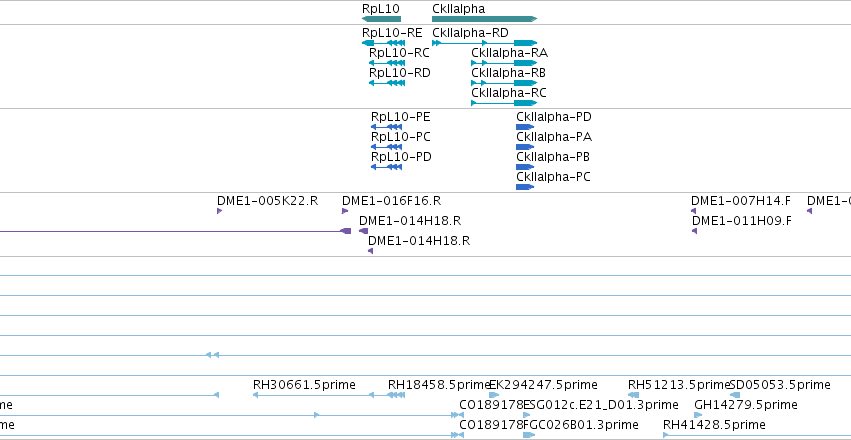Image resolution: width=851 pixels, height=440 pixels.
Task: Click the RH18458.5prime EST label
Action: tap(439, 385)
